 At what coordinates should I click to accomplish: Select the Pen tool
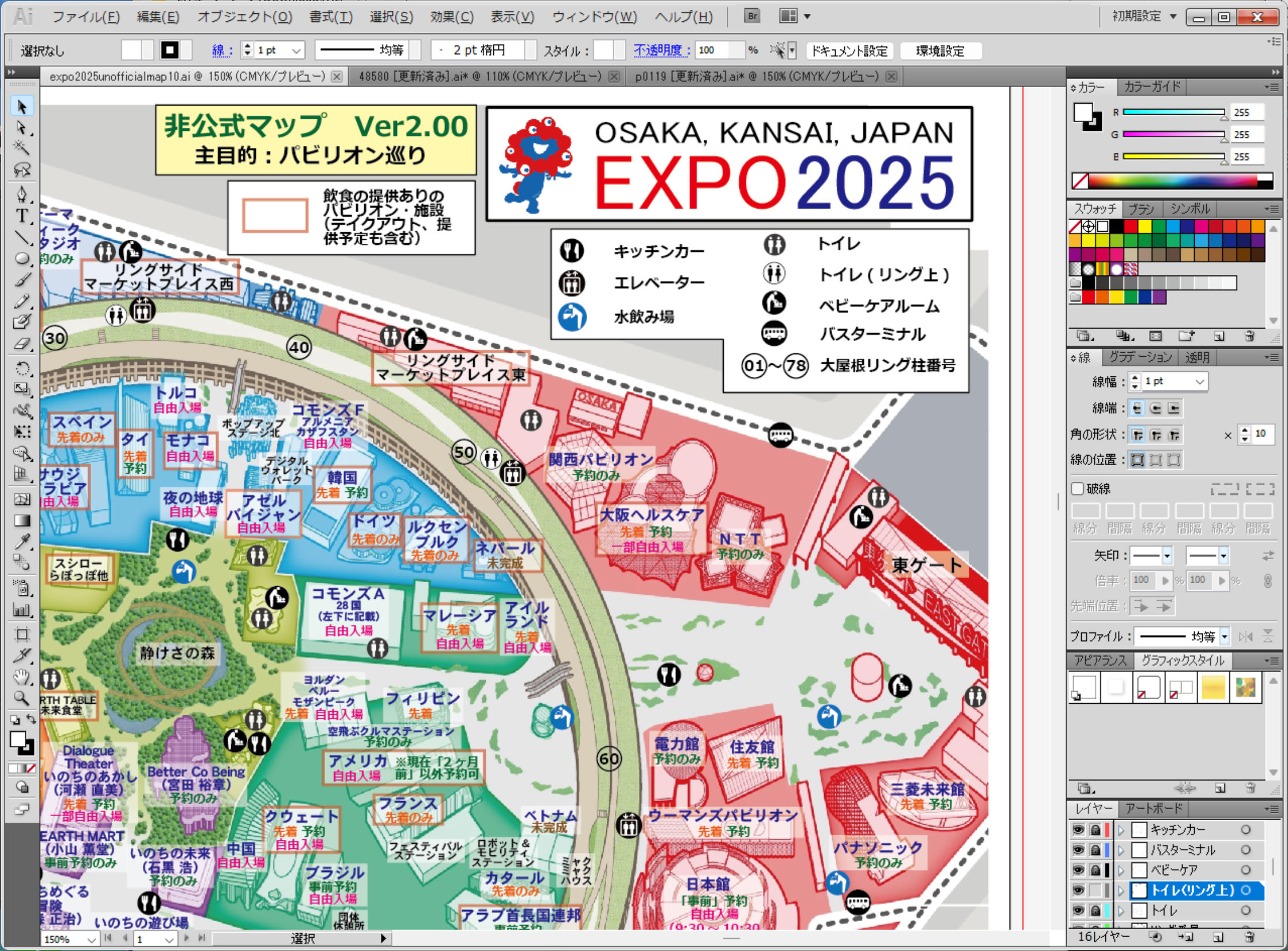pyautogui.click(x=22, y=194)
